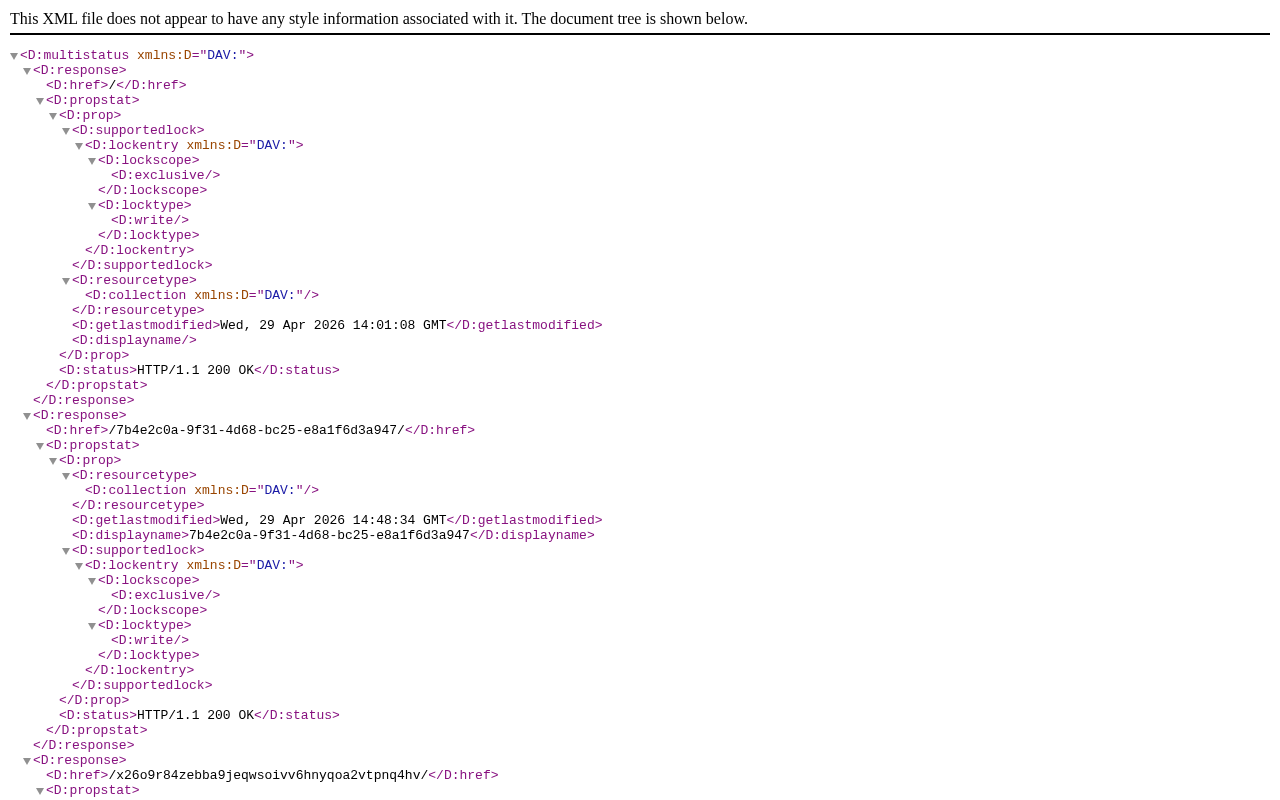This screenshot has height=800, width=1280.
Task: Collapse D:lockscope in the 7b4e2c0a response
Action: pyautogui.click(x=92, y=582)
